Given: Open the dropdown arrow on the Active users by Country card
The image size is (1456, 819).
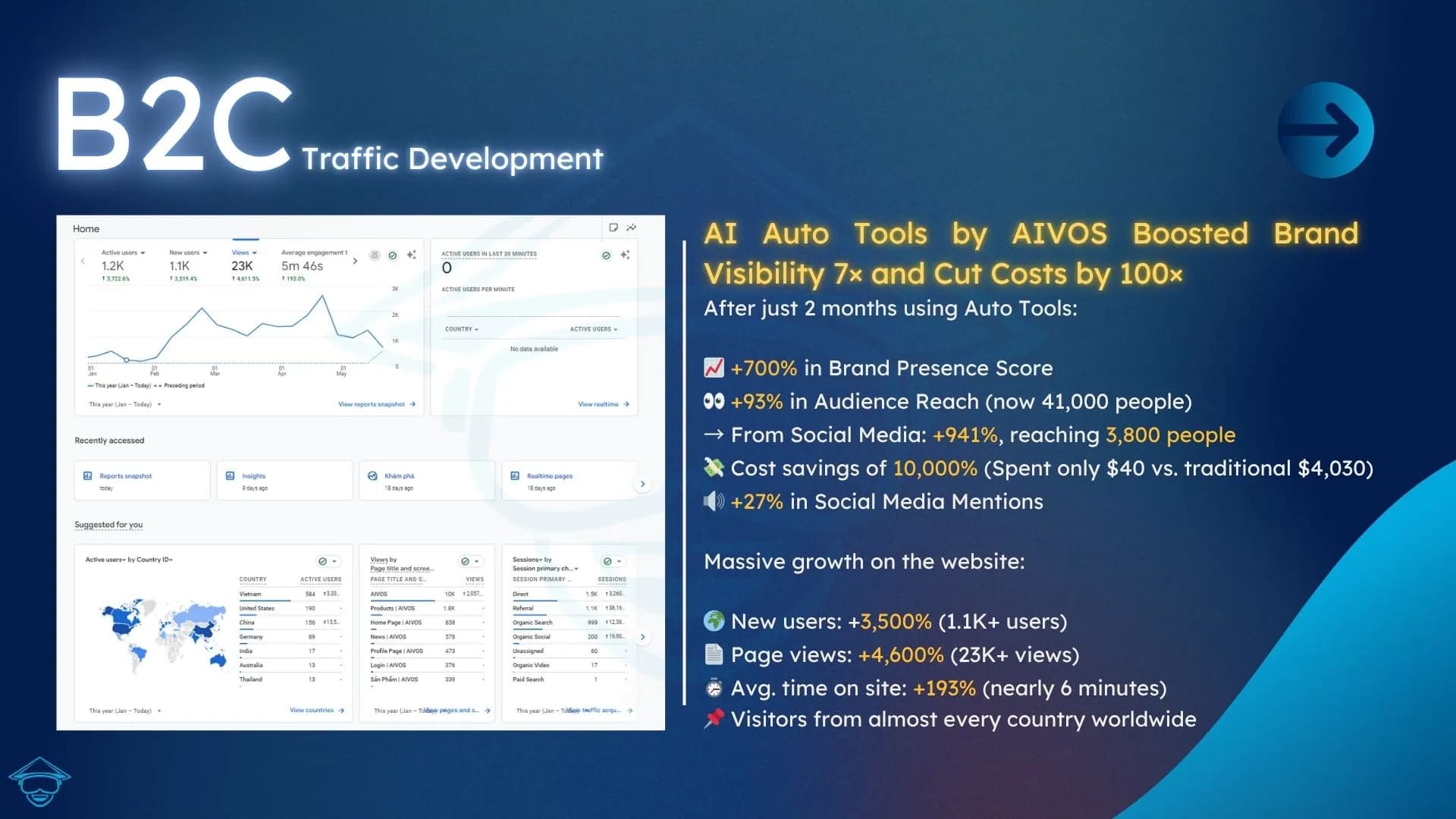Looking at the screenshot, I should click(x=334, y=561).
